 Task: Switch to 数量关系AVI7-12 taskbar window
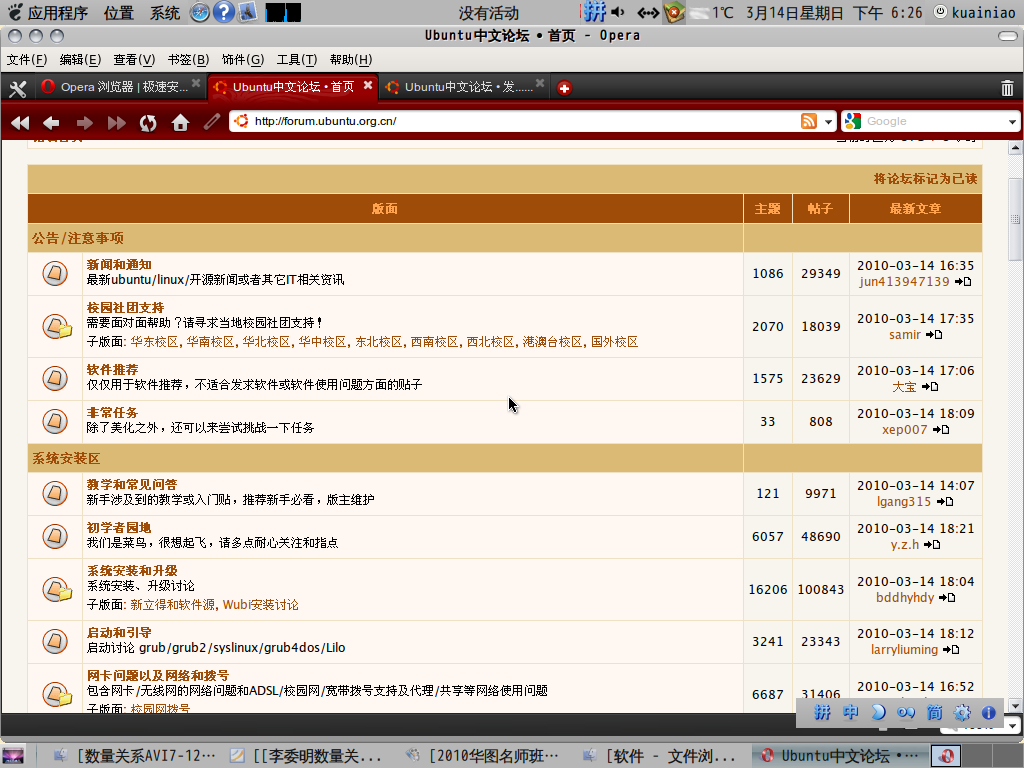coord(134,756)
